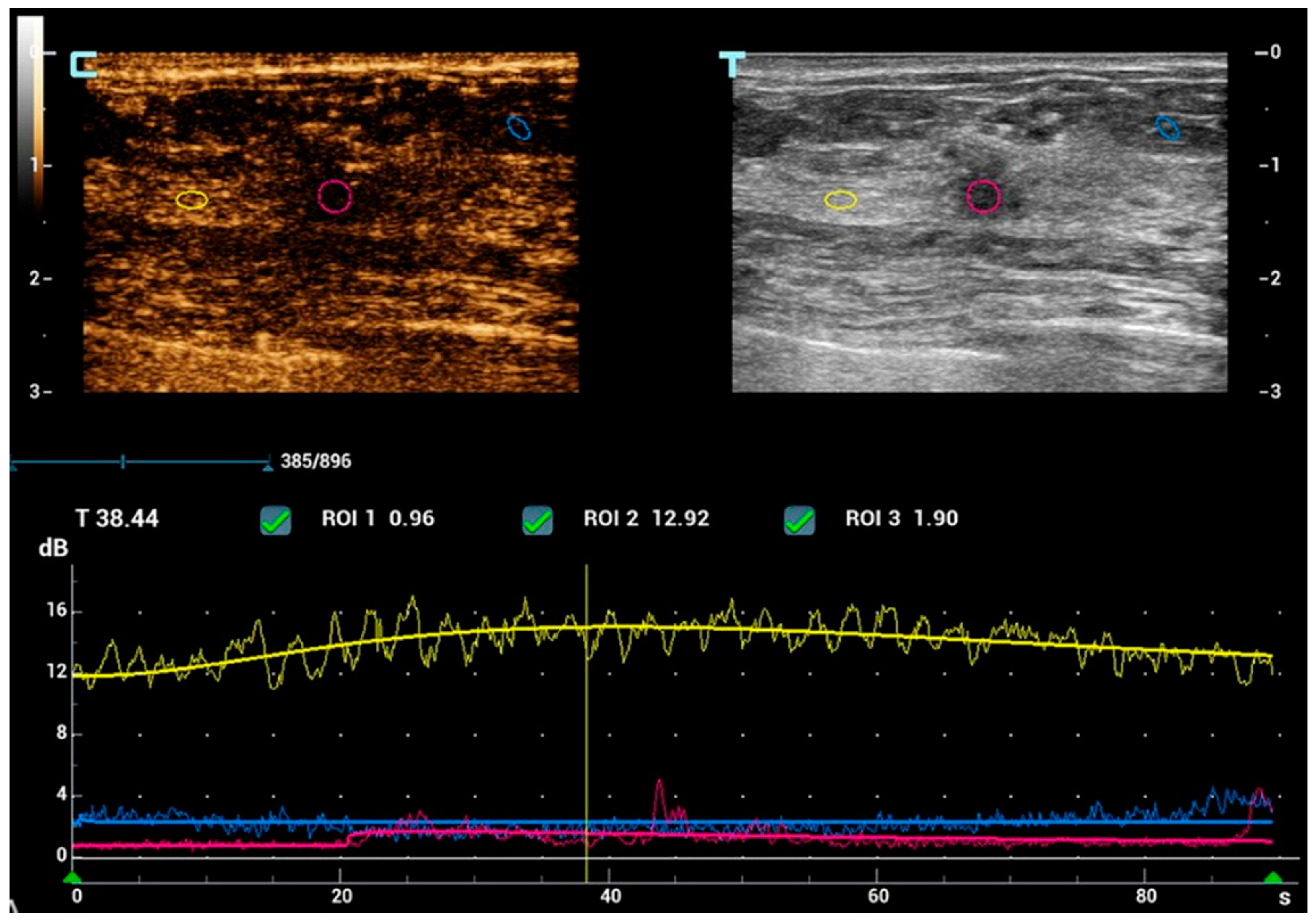Click the frame counter 385/896

[x=316, y=461]
